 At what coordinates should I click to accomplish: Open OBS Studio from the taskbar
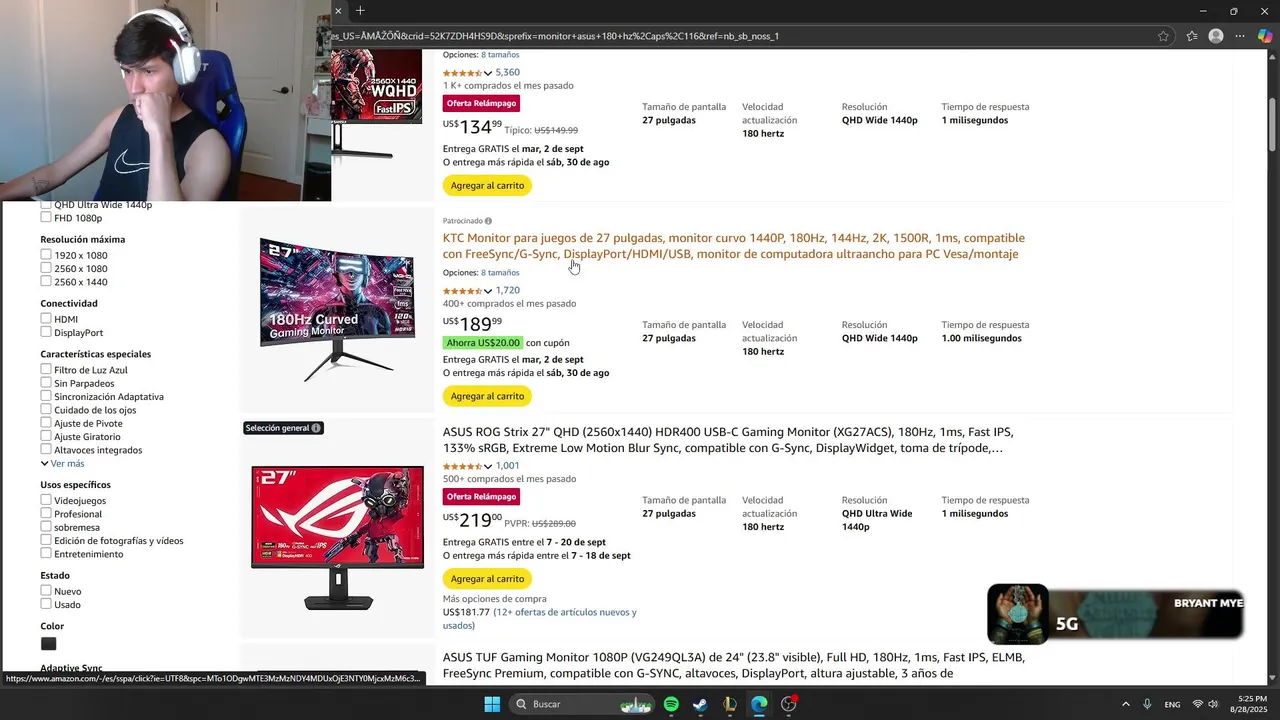click(x=789, y=704)
